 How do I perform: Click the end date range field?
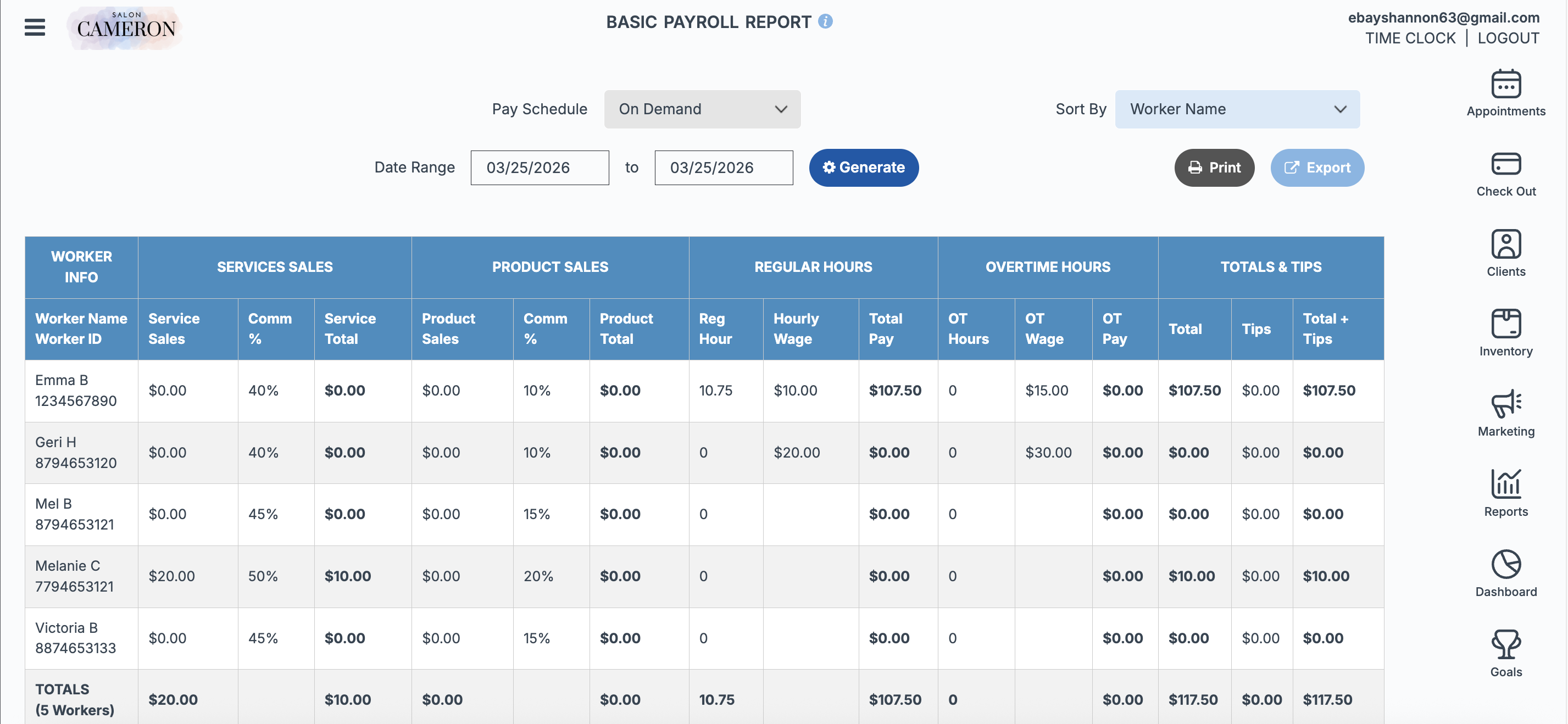723,168
